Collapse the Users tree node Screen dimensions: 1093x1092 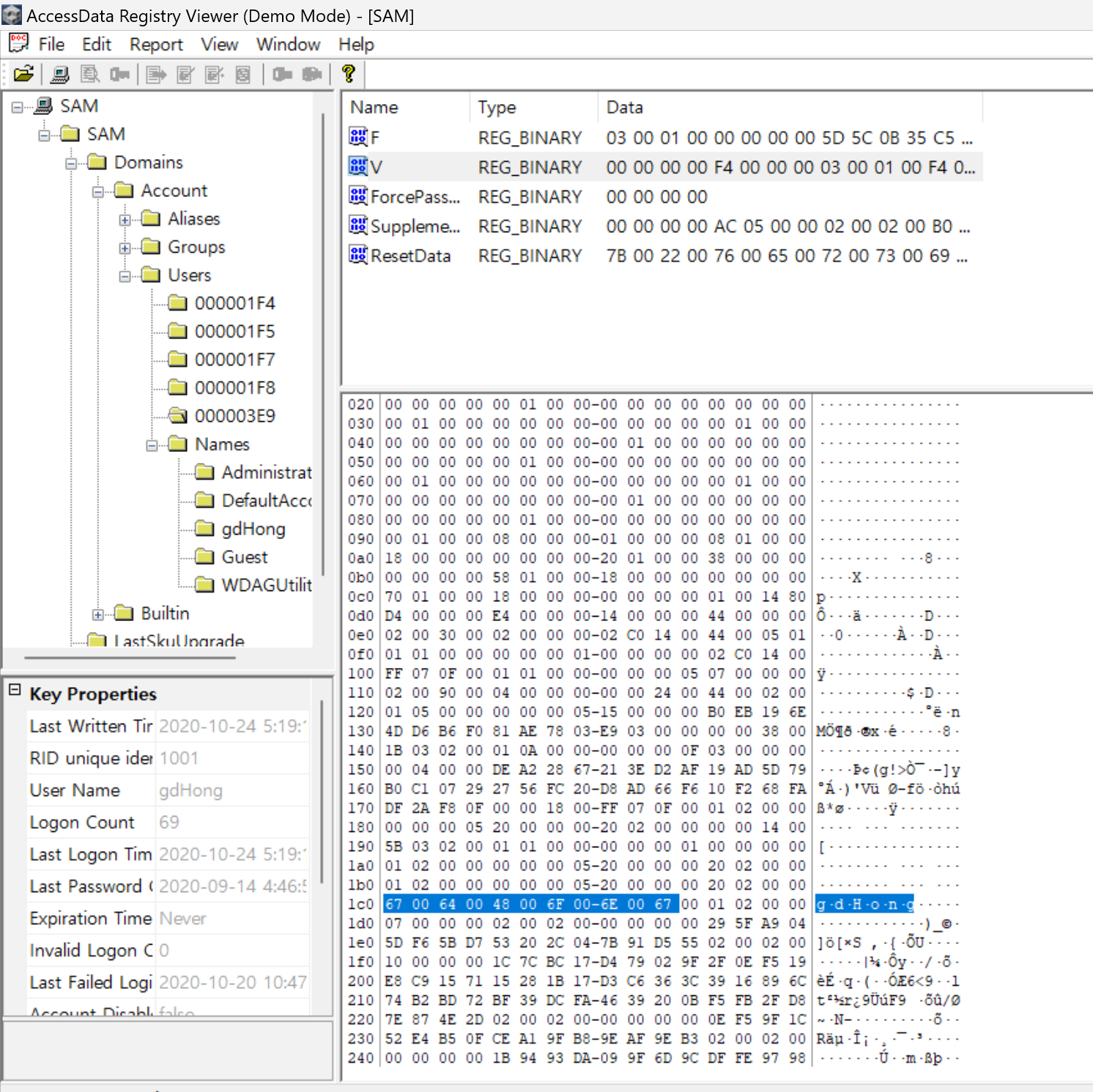pyautogui.click(x=125, y=276)
